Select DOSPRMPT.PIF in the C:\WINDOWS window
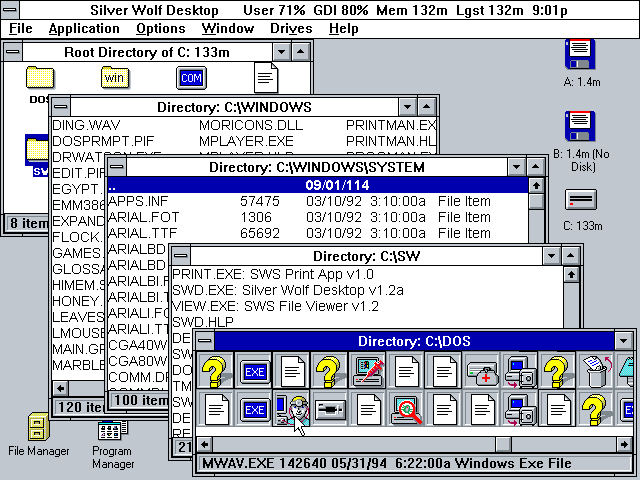This screenshot has width=640, height=480. [103, 141]
